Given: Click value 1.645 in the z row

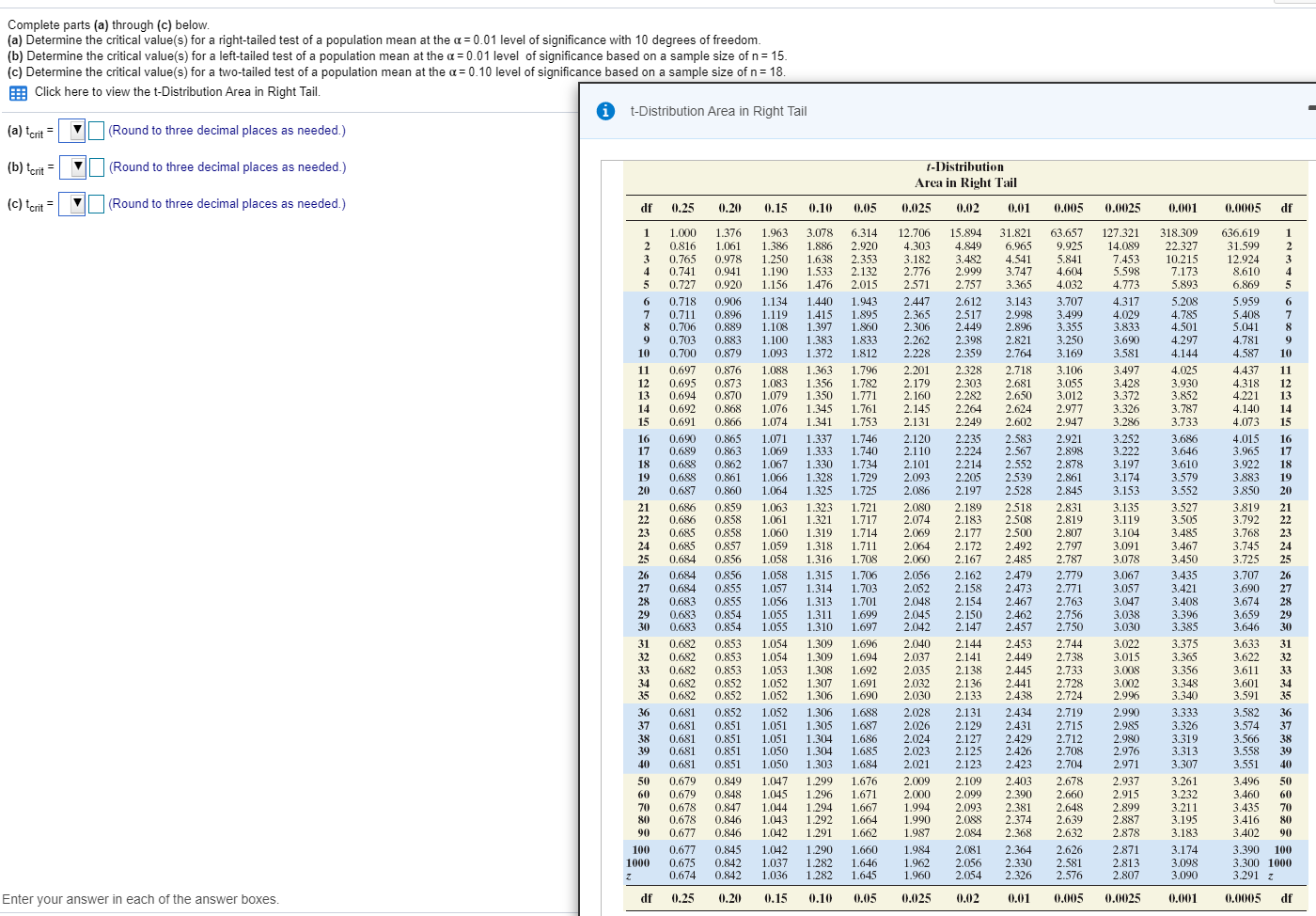Looking at the screenshot, I should (x=864, y=876).
